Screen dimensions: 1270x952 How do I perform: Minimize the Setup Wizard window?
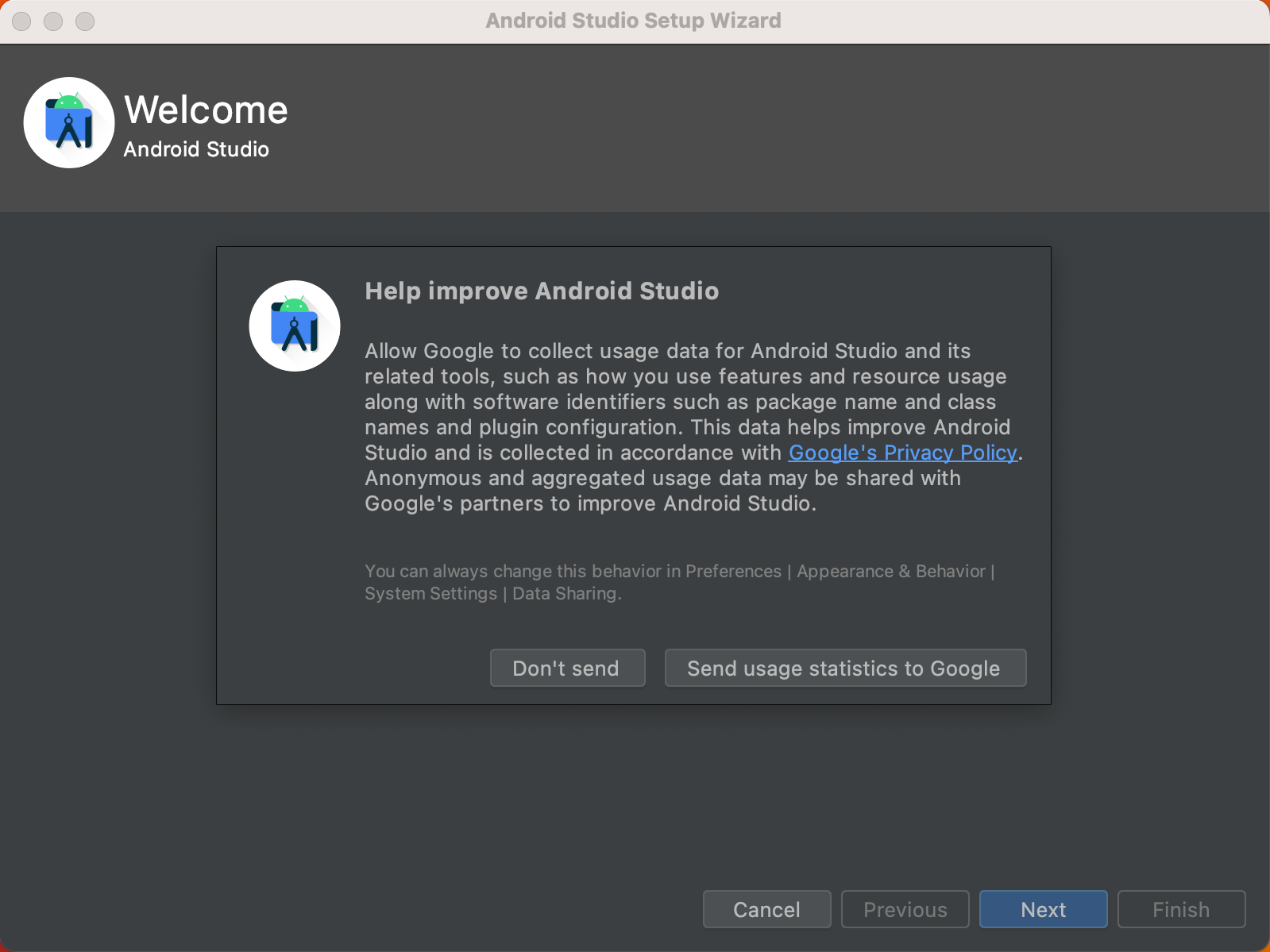[53, 21]
